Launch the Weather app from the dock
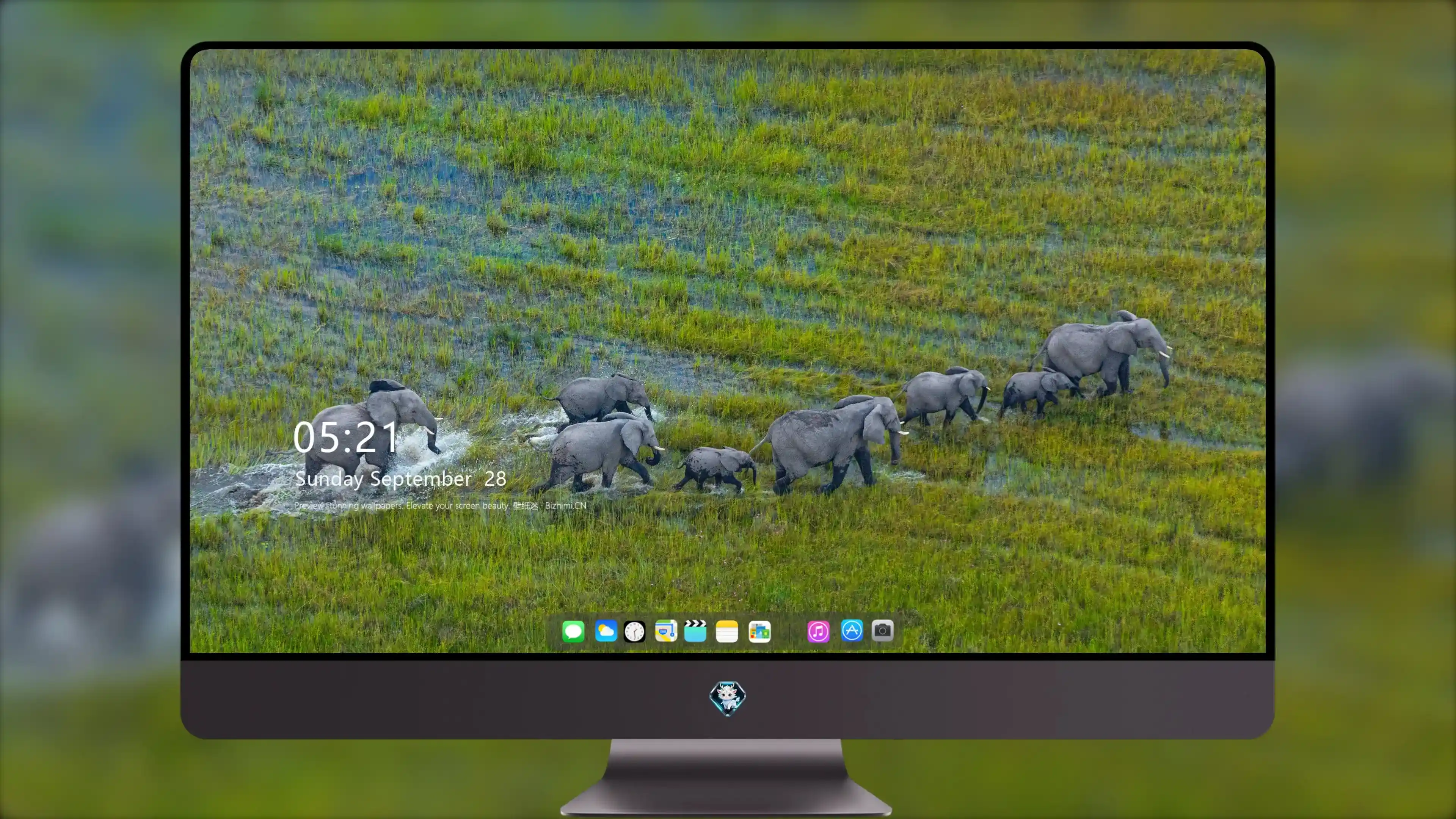Screen dimensions: 1456x819 point(606,631)
